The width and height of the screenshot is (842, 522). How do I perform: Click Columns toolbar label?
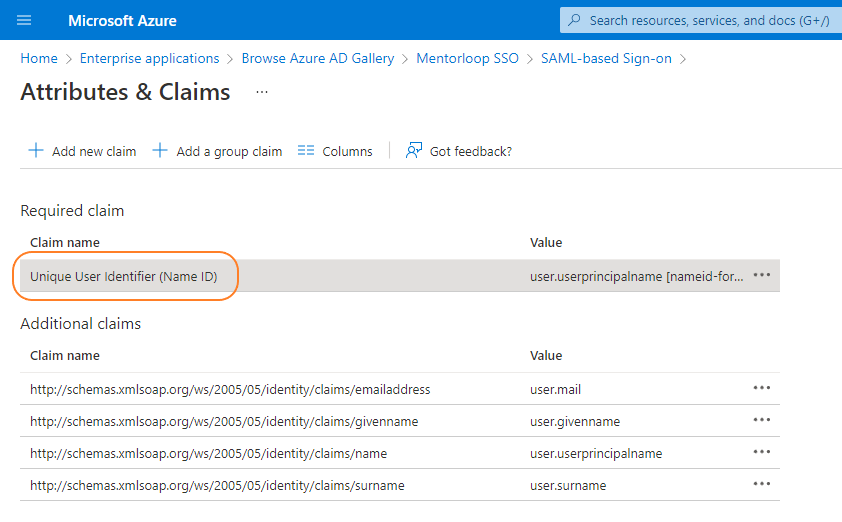347,151
